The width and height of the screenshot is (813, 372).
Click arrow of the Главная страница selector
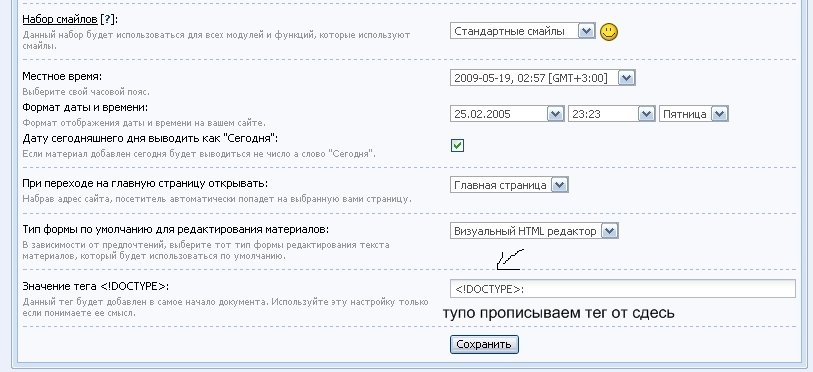point(559,185)
